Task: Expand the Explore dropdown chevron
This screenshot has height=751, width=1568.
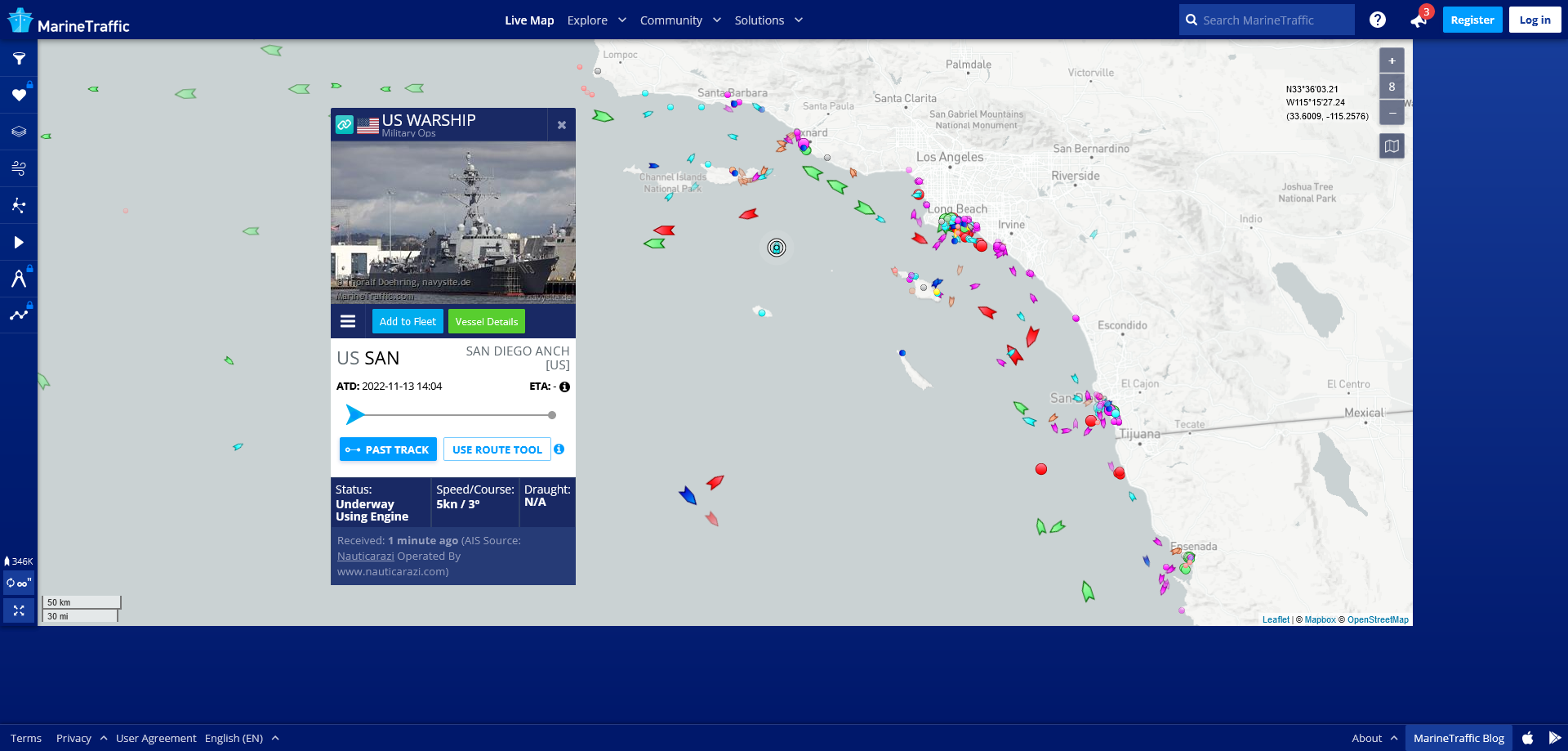Action: (622, 20)
